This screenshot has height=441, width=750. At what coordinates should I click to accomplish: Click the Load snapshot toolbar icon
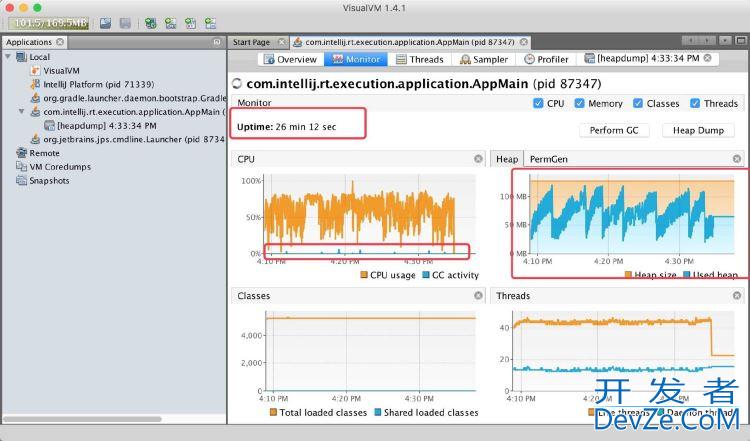pyautogui.click(x=105, y=23)
